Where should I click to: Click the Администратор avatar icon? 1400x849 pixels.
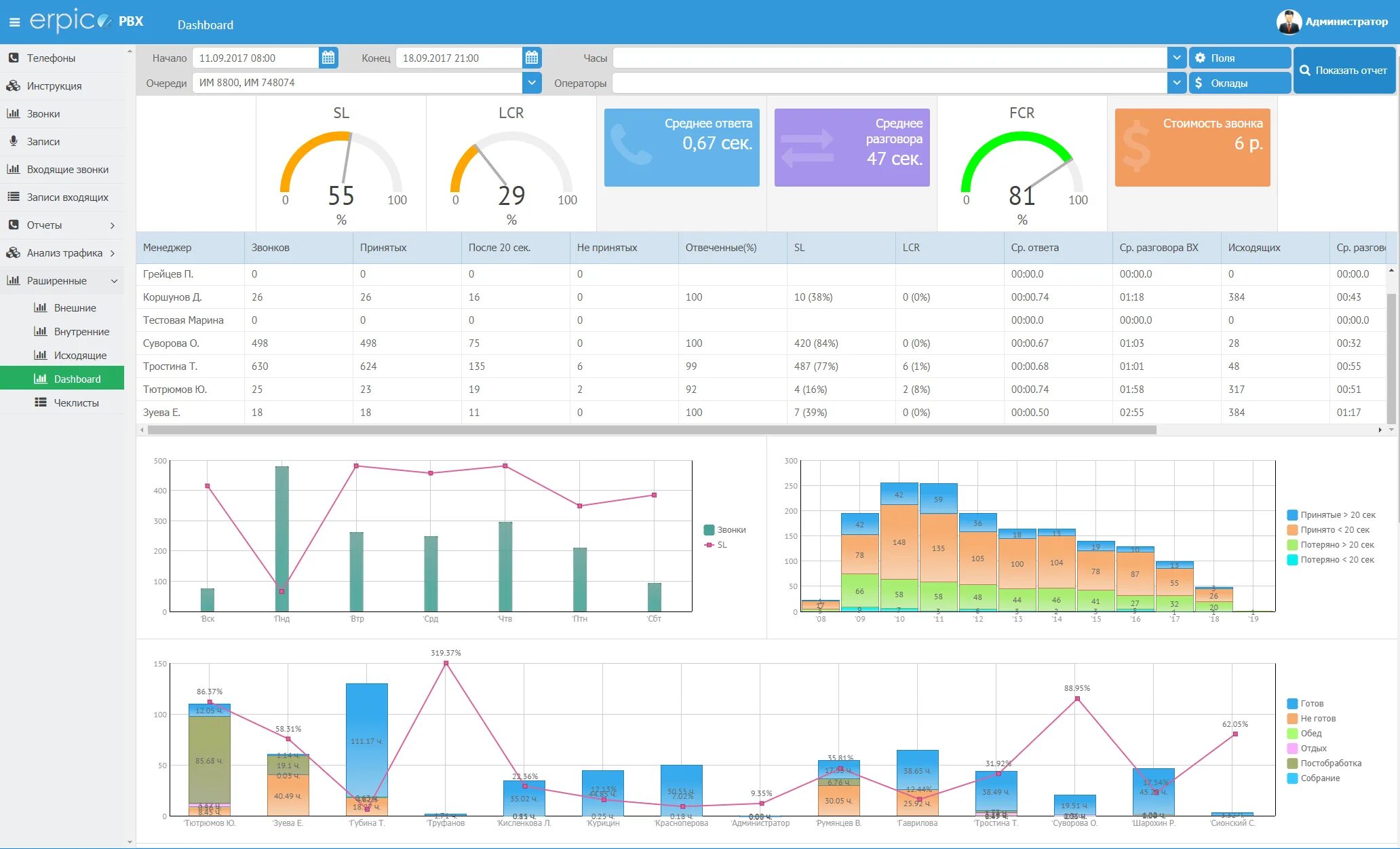click(1287, 22)
